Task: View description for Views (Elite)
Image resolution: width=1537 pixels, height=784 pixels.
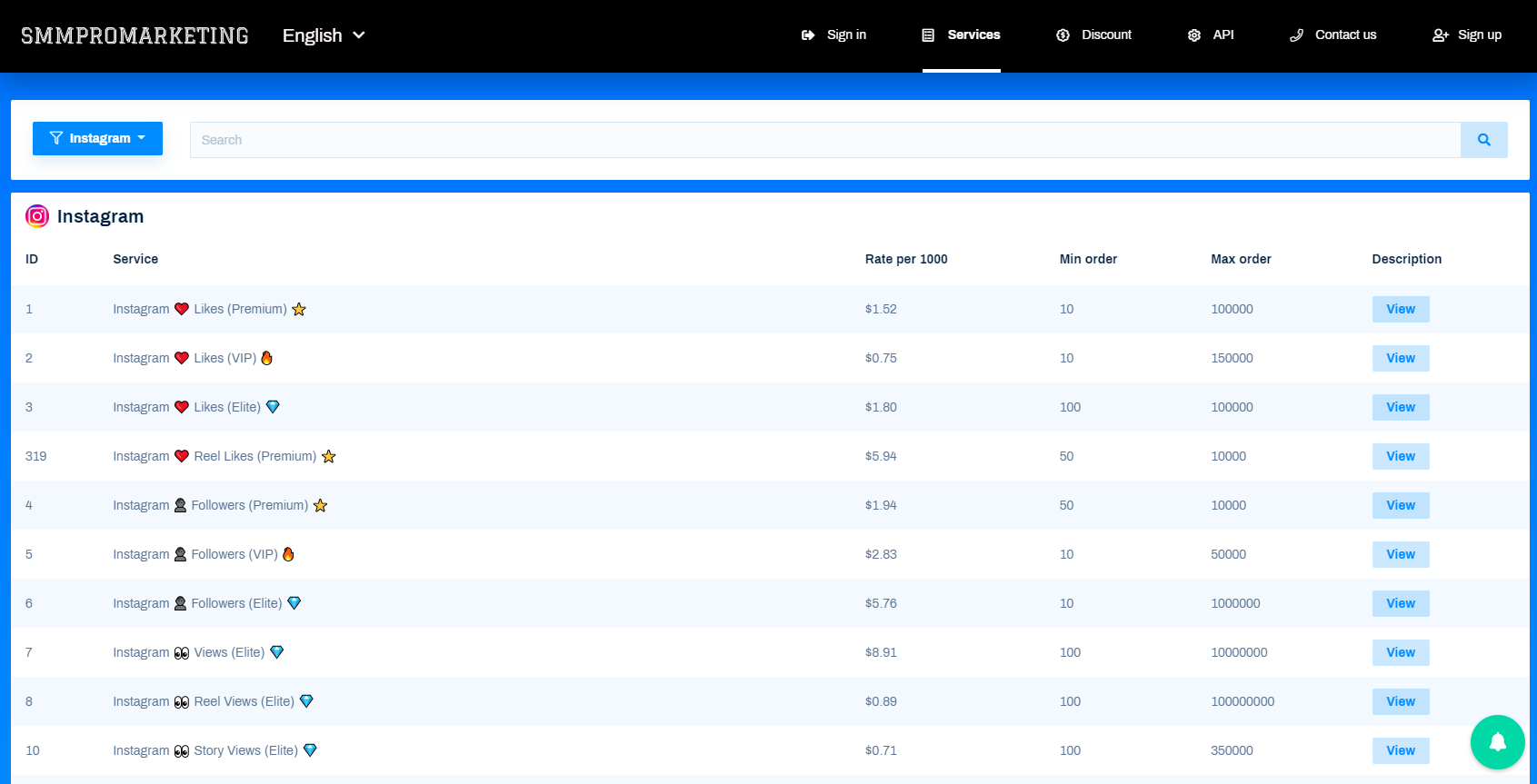Action: (x=1401, y=652)
